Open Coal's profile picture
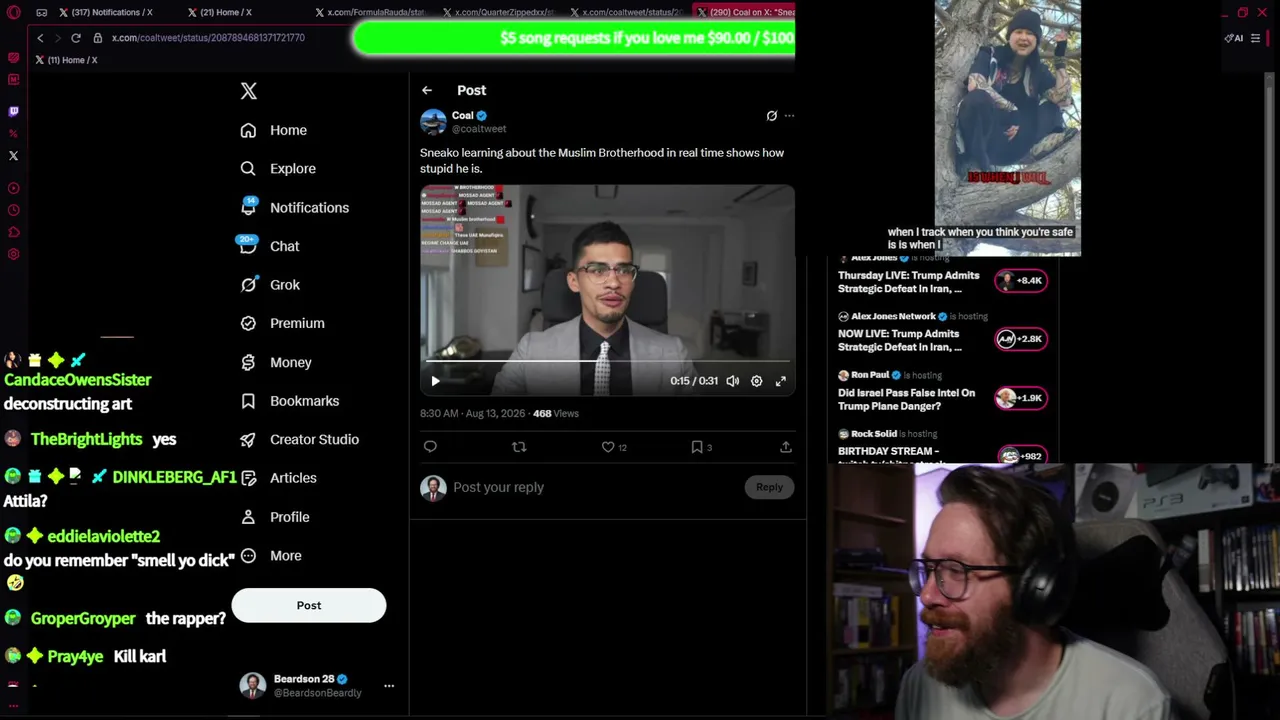Image resolution: width=1280 pixels, height=720 pixels. click(433, 122)
